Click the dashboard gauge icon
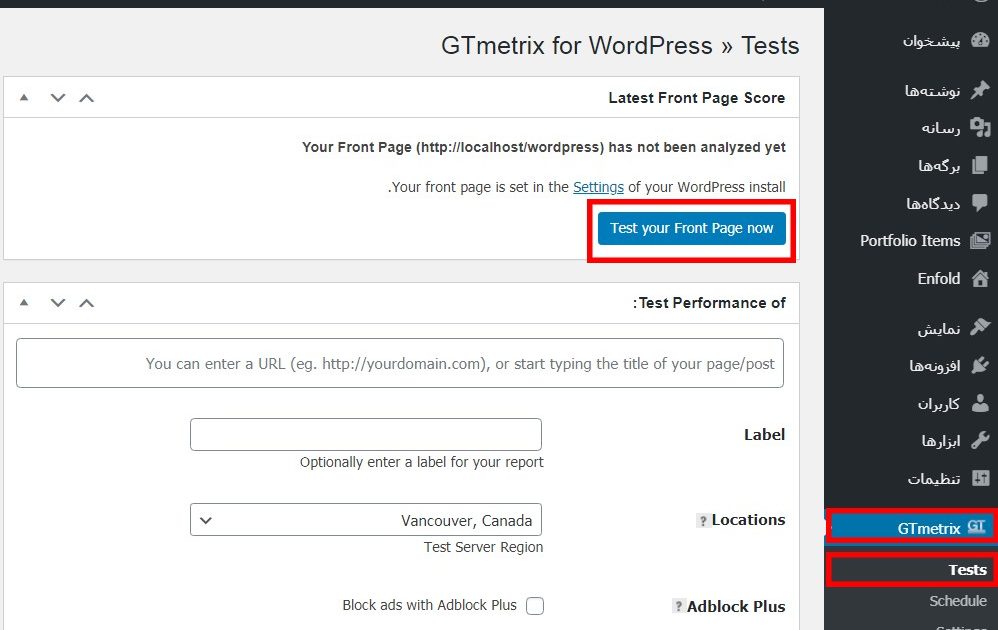Image resolution: width=998 pixels, height=630 pixels. click(x=980, y=41)
